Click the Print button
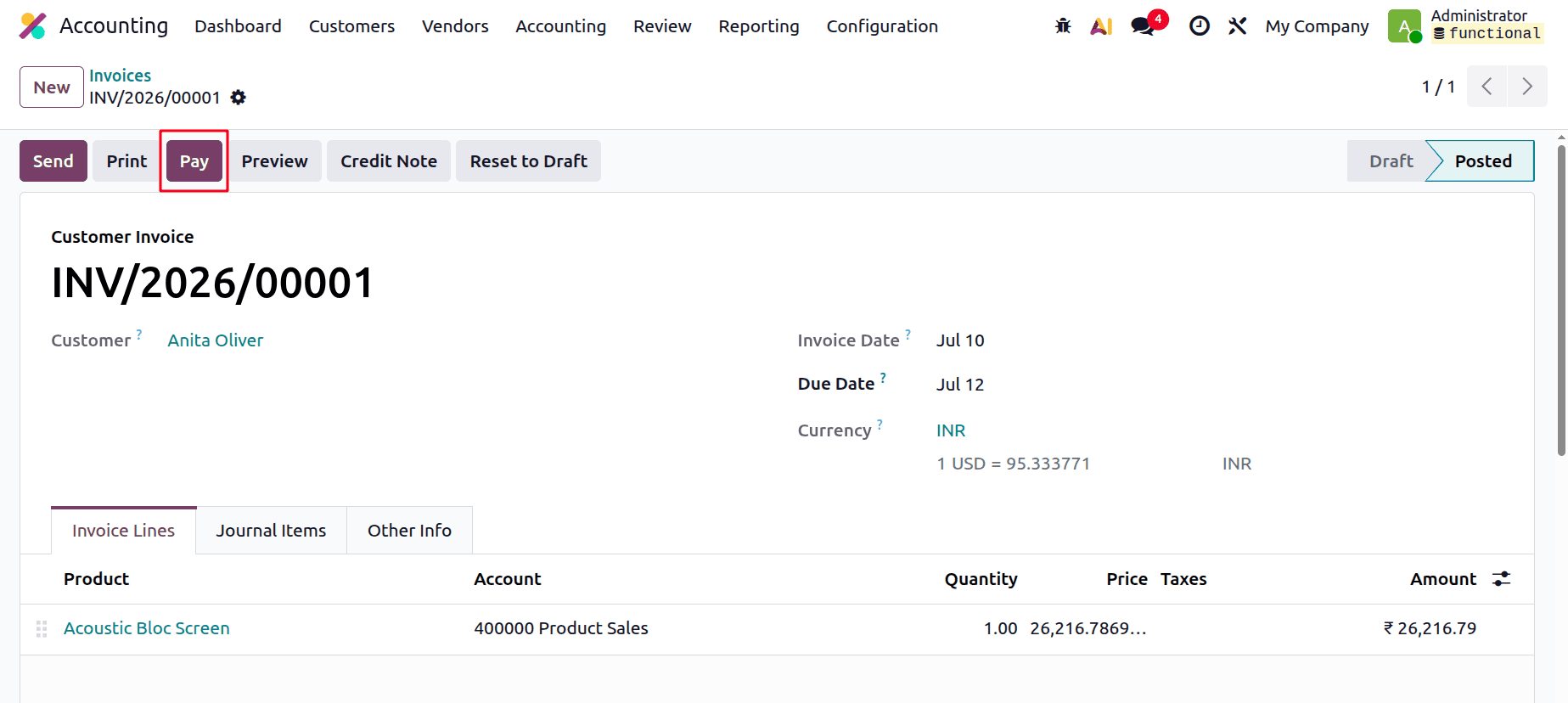 [126, 161]
